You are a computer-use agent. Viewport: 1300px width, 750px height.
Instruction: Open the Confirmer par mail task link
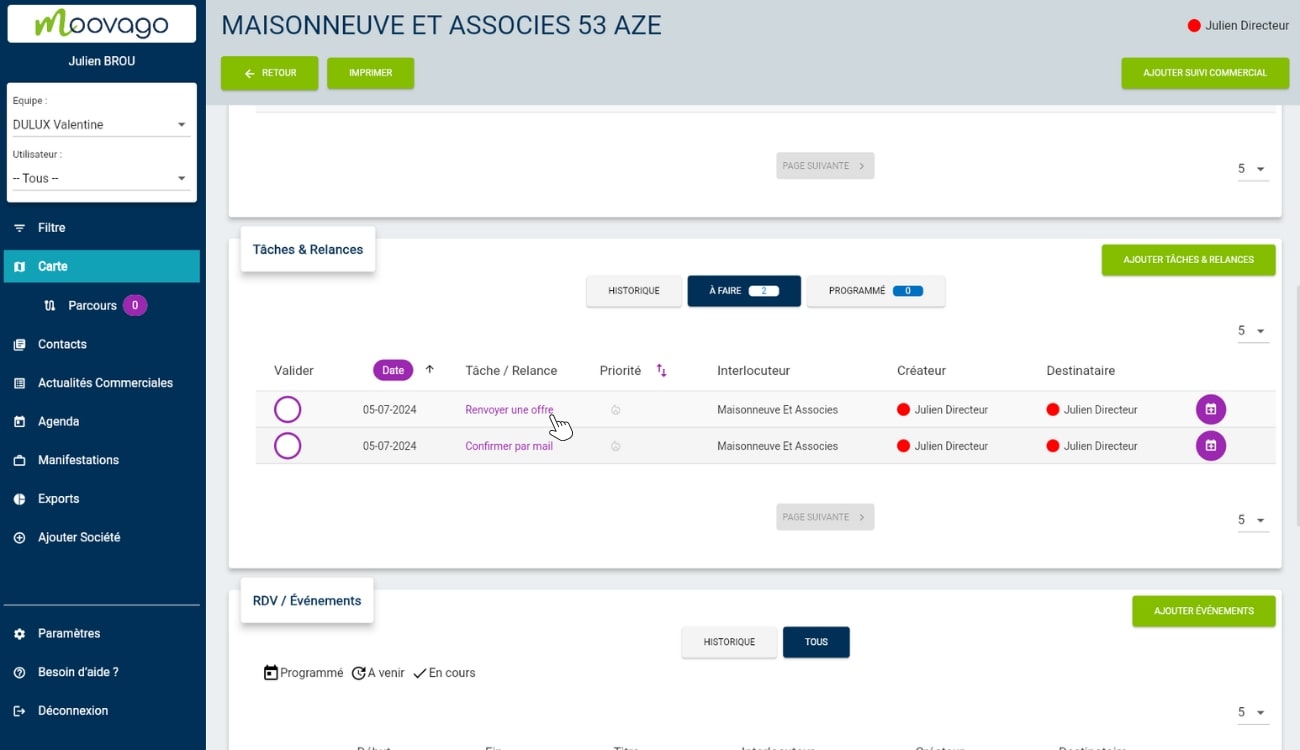(509, 446)
